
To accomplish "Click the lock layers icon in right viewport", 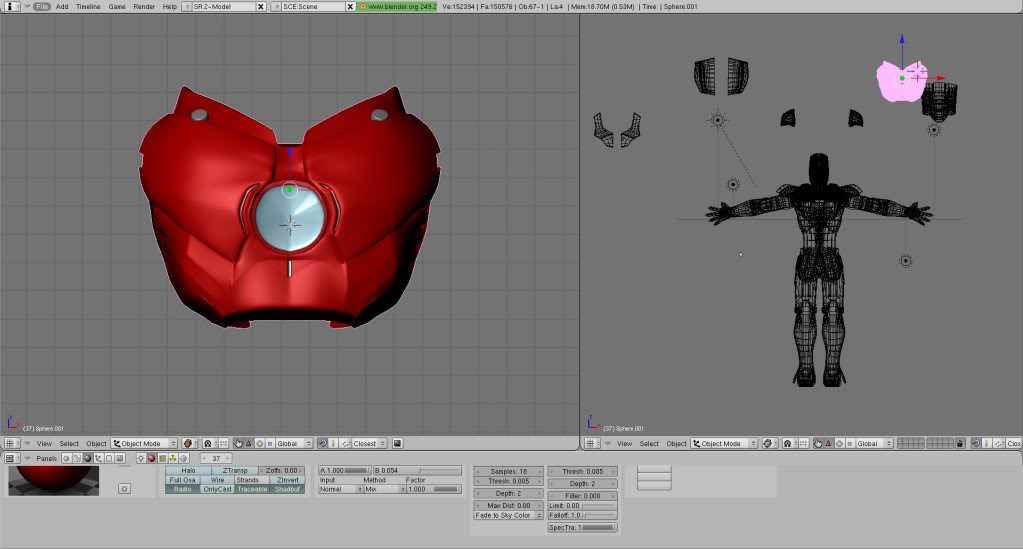I will point(960,443).
